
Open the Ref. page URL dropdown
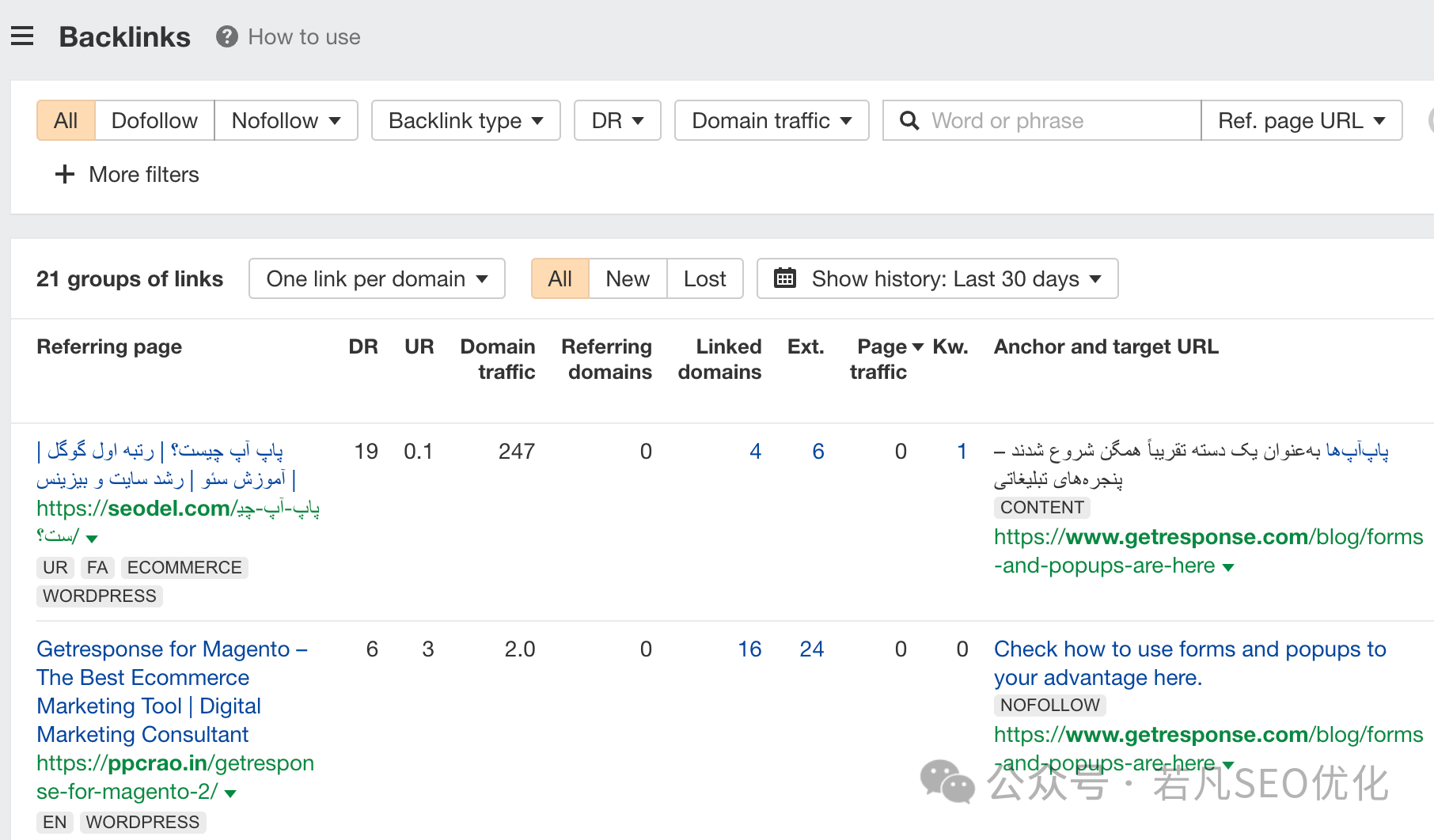(x=1302, y=120)
